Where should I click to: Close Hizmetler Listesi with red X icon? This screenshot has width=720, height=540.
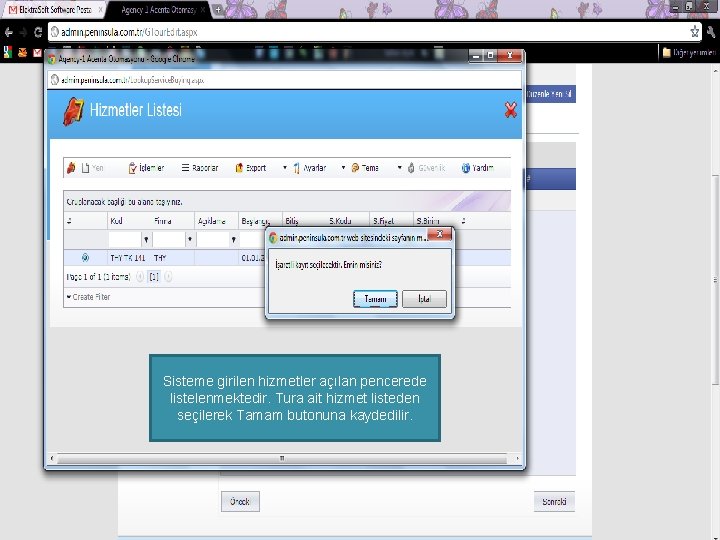coord(511,110)
